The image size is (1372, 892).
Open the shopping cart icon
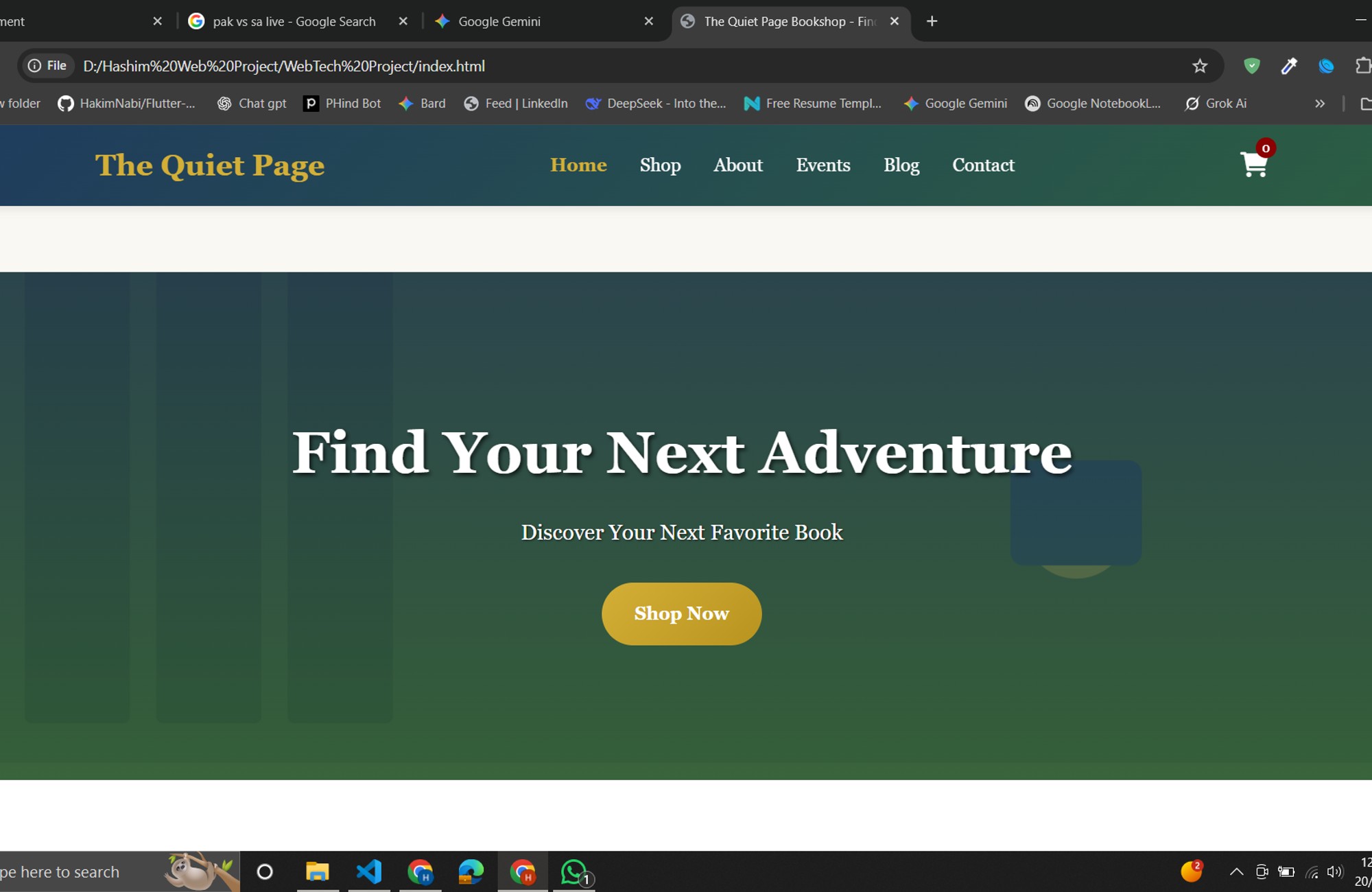point(1254,165)
